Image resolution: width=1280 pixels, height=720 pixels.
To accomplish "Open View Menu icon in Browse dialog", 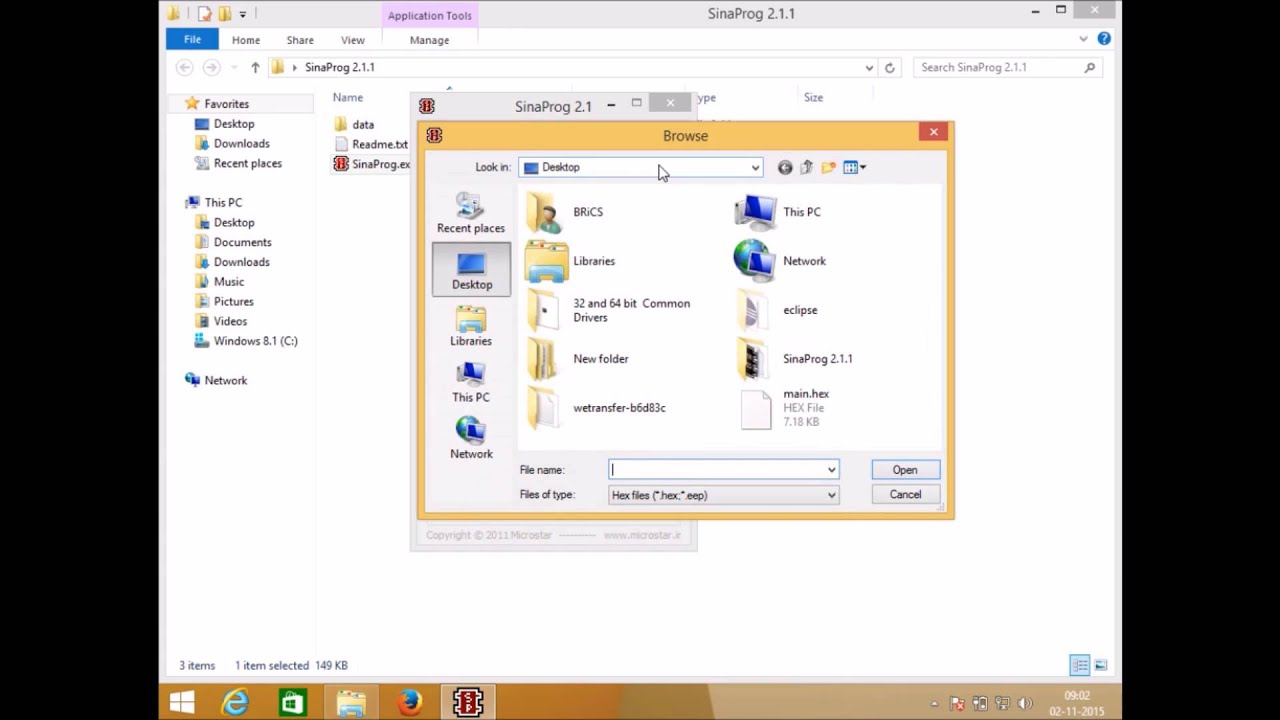I will point(854,168).
